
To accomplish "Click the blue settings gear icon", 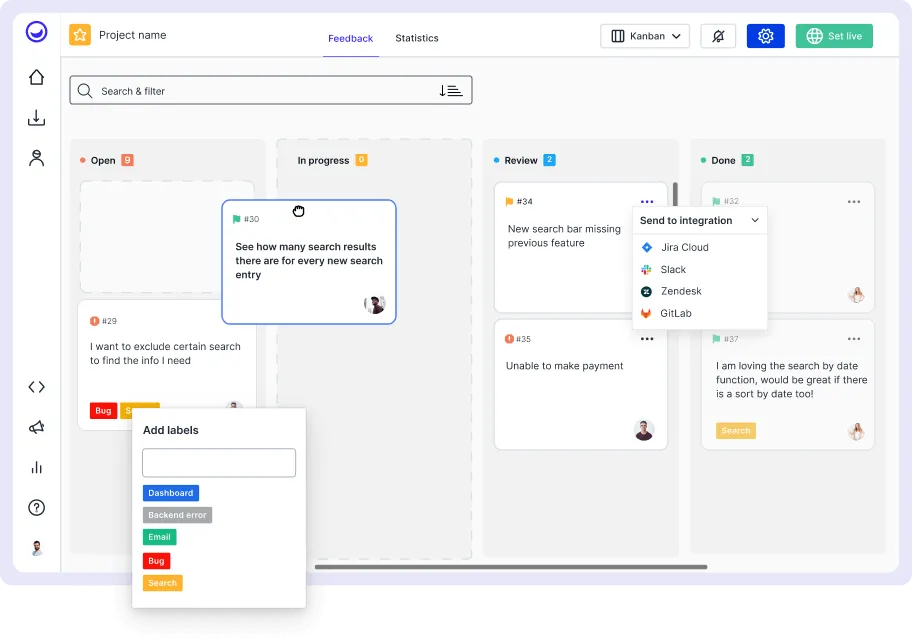I will click(x=765, y=34).
